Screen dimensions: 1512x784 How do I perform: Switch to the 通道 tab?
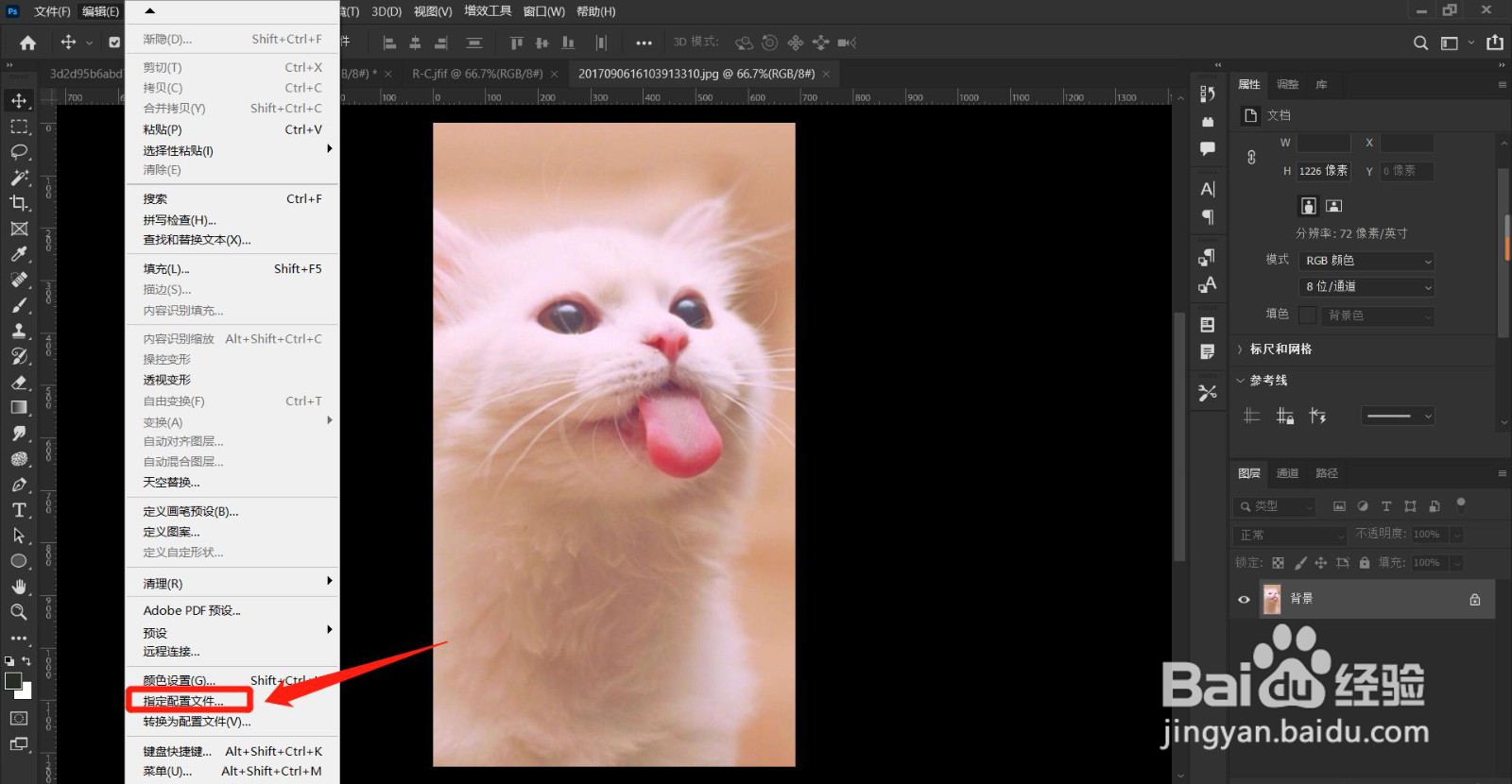tap(1287, 473)
